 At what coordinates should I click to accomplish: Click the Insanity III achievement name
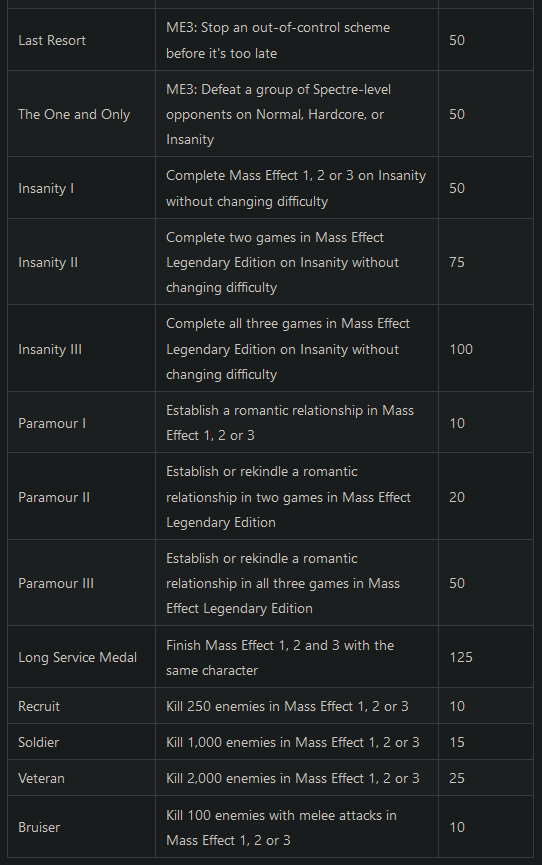50,349
